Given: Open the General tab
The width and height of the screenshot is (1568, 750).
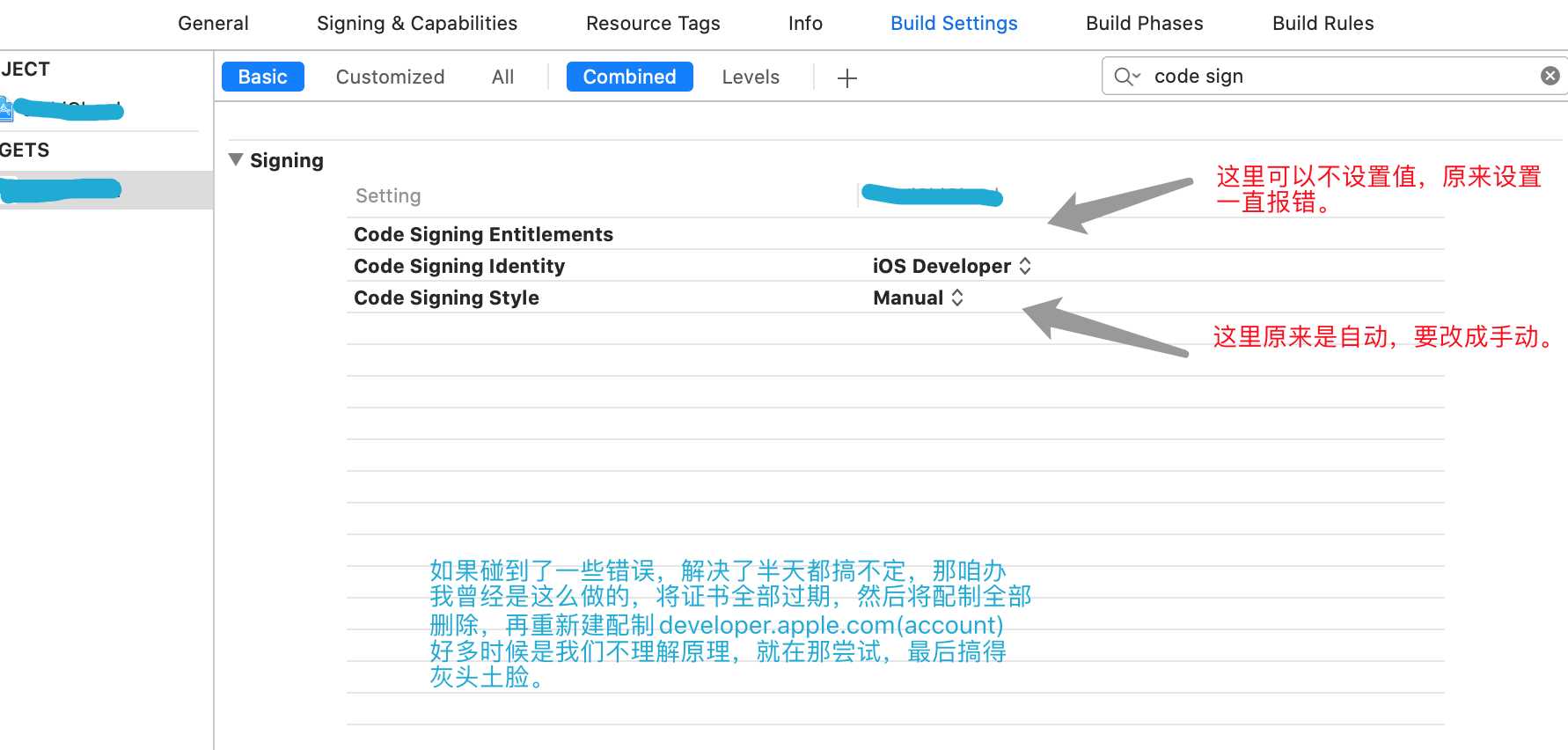Looking at the screenshot, I should (213, 24).
